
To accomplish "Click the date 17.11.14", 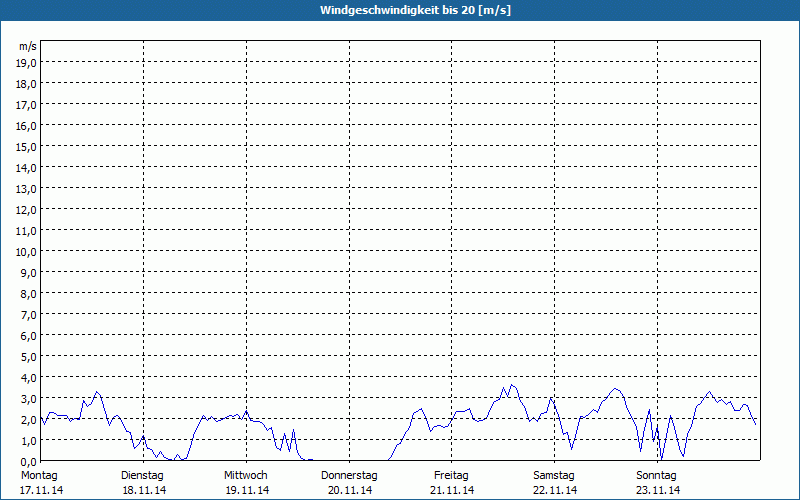I will point(41,490).
